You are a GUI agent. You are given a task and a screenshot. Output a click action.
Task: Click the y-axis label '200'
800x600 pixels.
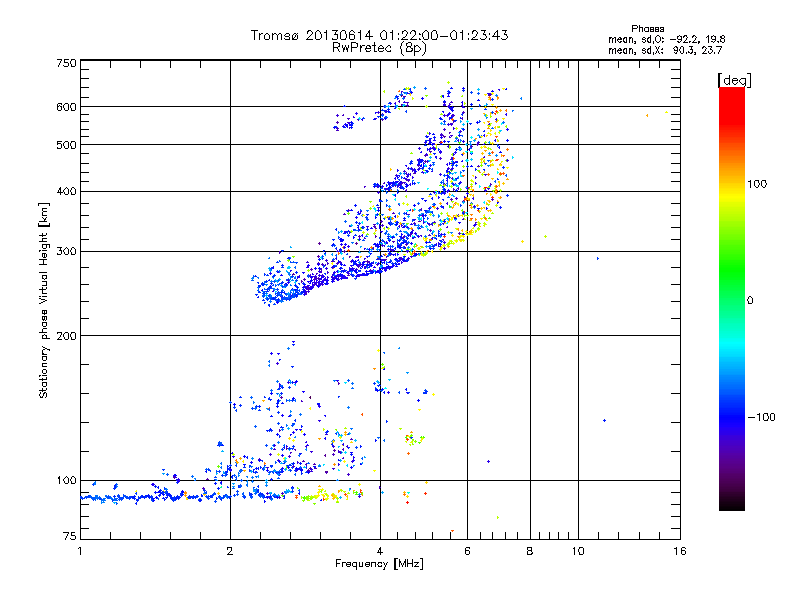click(x=66, y=336)
